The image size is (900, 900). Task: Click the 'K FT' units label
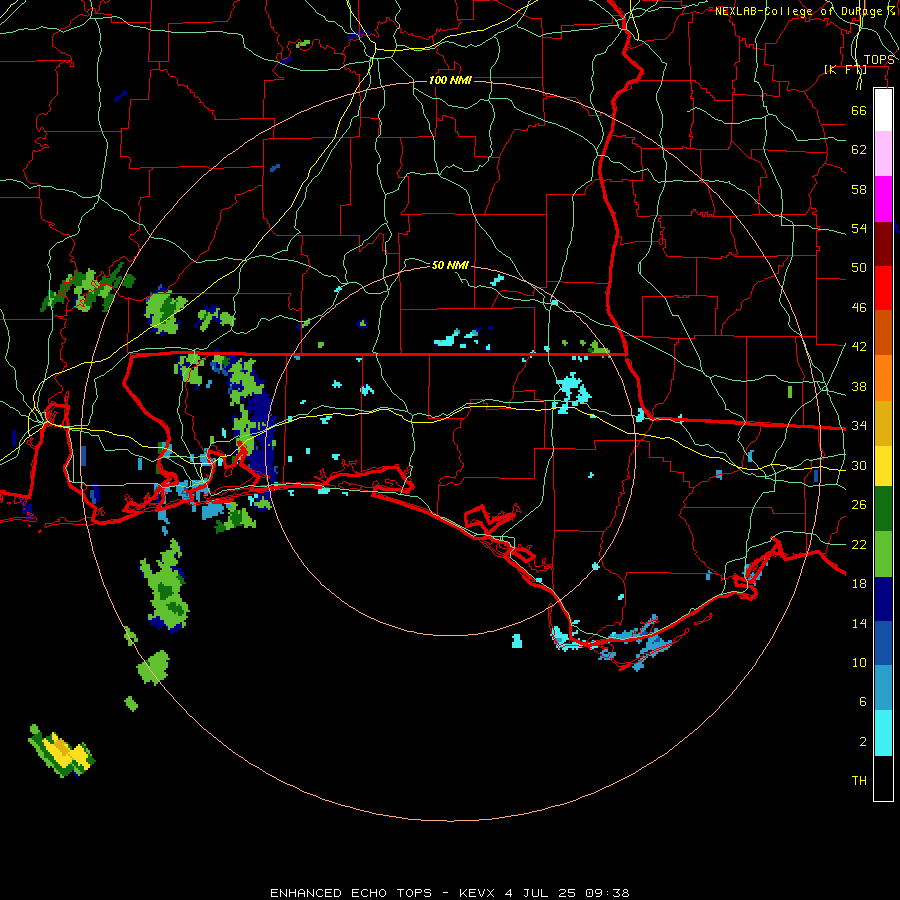(x=845, y=70)
